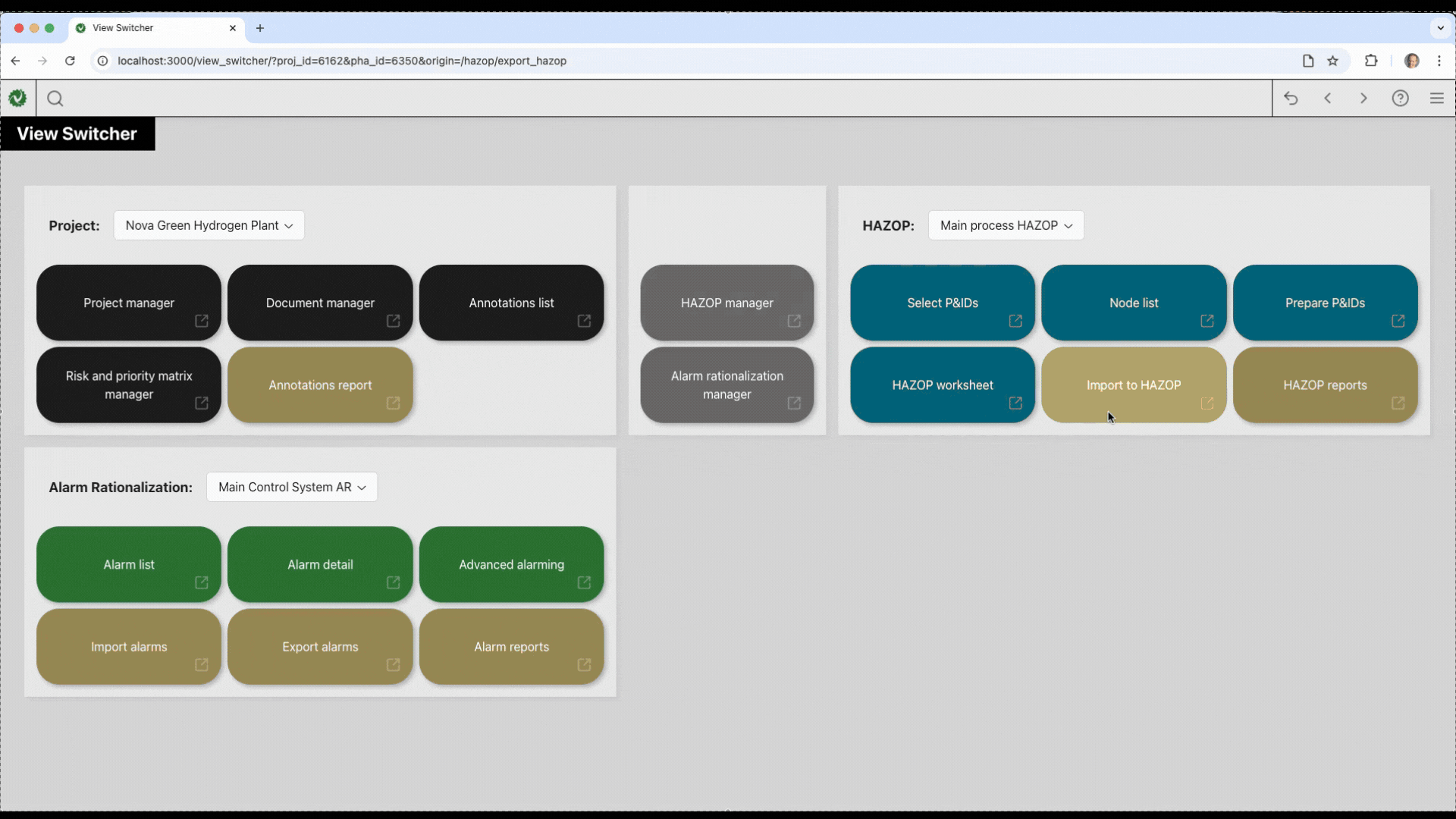
Task: Open browser extensions puzzle icon
Action: (x=1371, y=61)
